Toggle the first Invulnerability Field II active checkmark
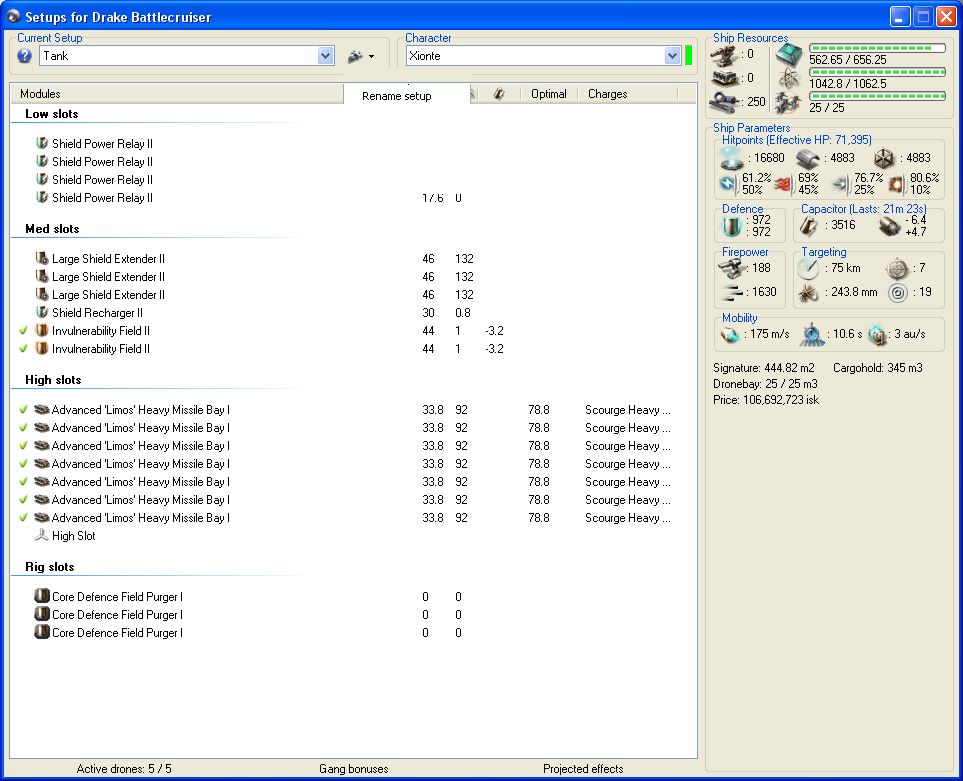Viewport: 963px width, 781px height. pyautogui.click(x=23, y=330)
